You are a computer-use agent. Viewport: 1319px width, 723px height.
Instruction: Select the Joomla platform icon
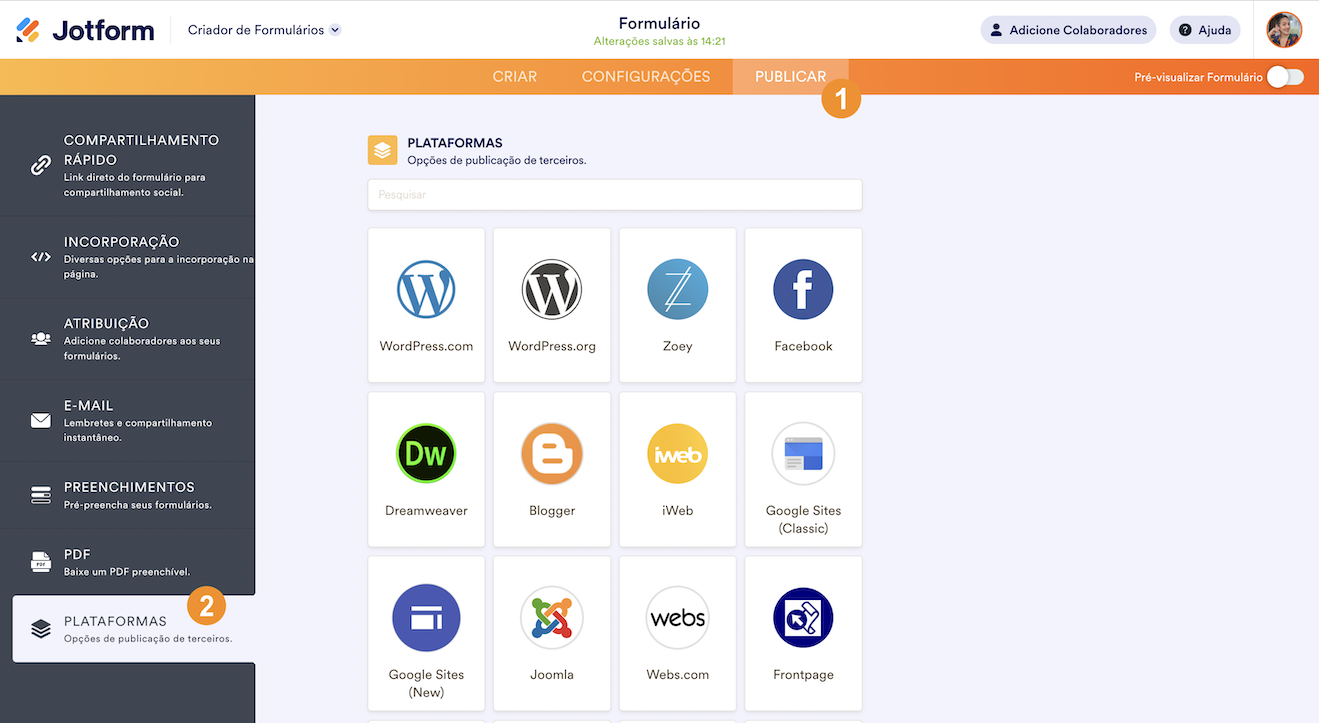point(552,618)
